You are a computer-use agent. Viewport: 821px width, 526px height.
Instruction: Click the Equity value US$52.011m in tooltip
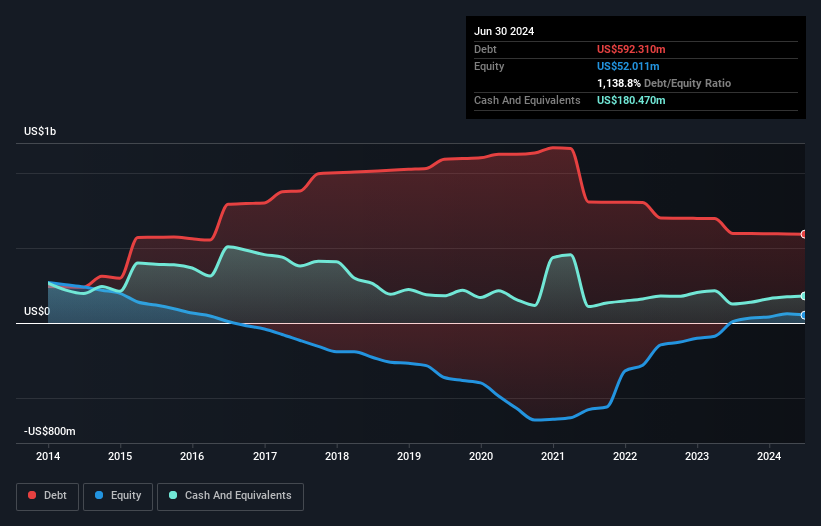coord(627,66)
